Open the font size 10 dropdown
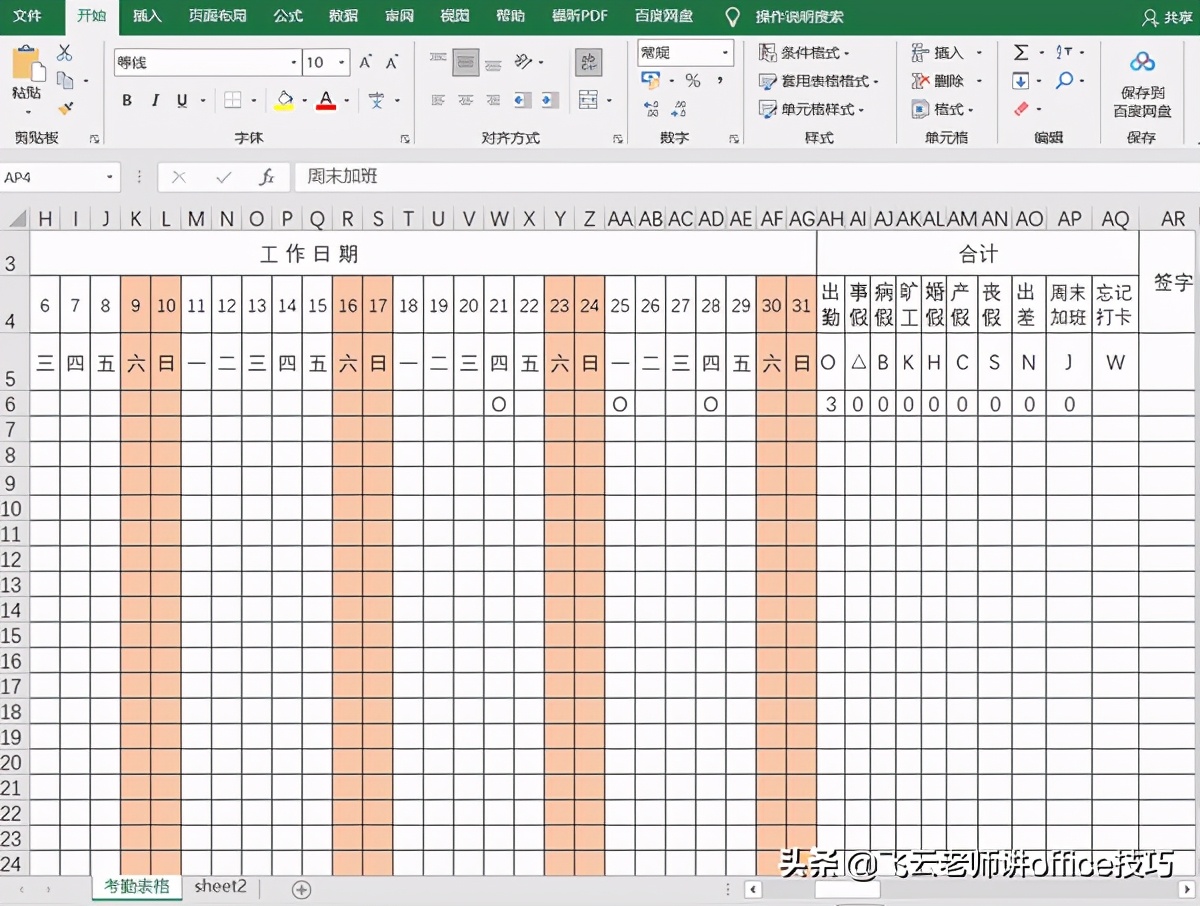The image size is (1200, 906). 343,62
